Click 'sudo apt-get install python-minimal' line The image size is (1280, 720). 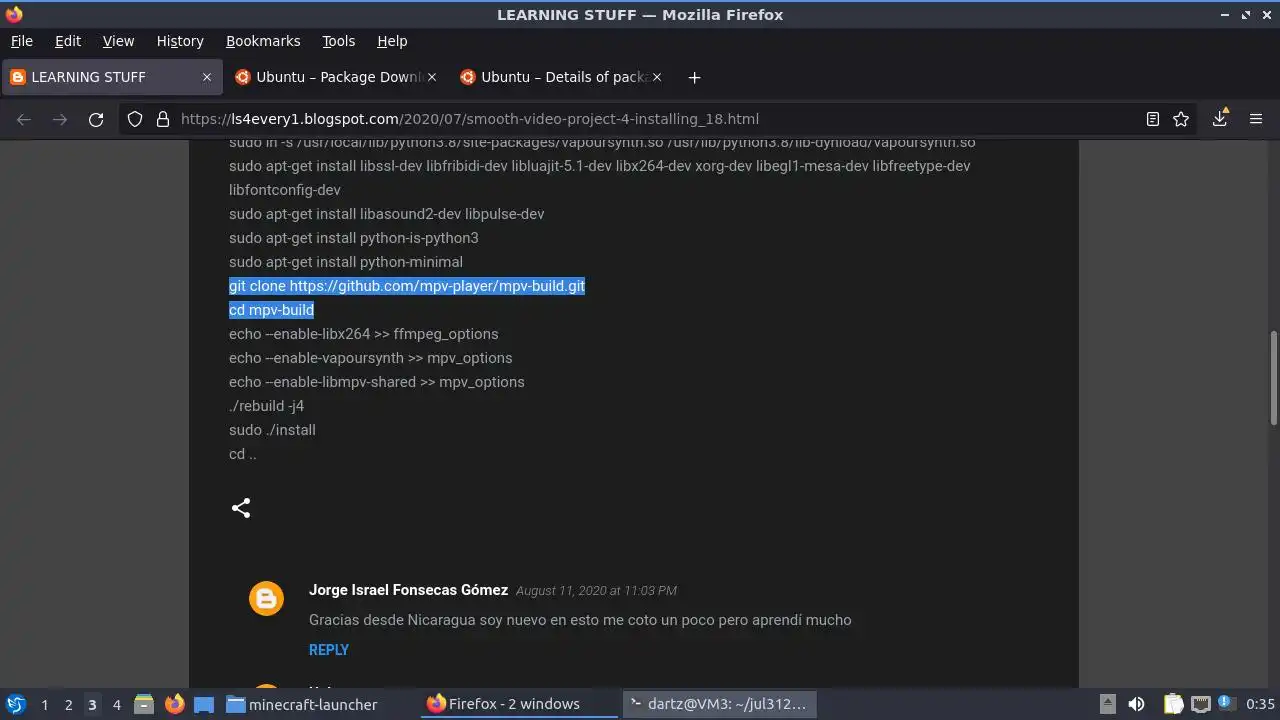point(346,262)
